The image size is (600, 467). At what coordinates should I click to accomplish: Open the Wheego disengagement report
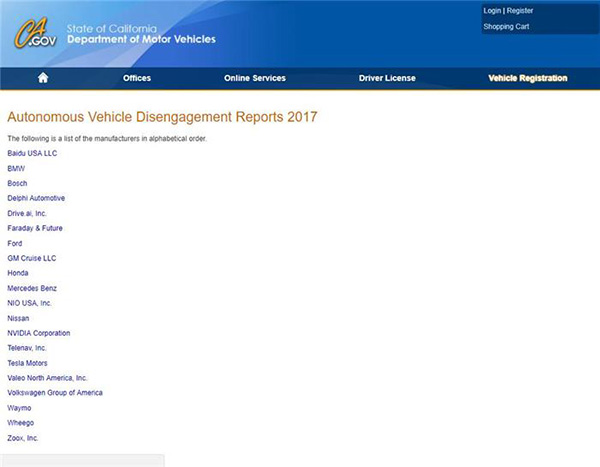(x=21, y=423)
